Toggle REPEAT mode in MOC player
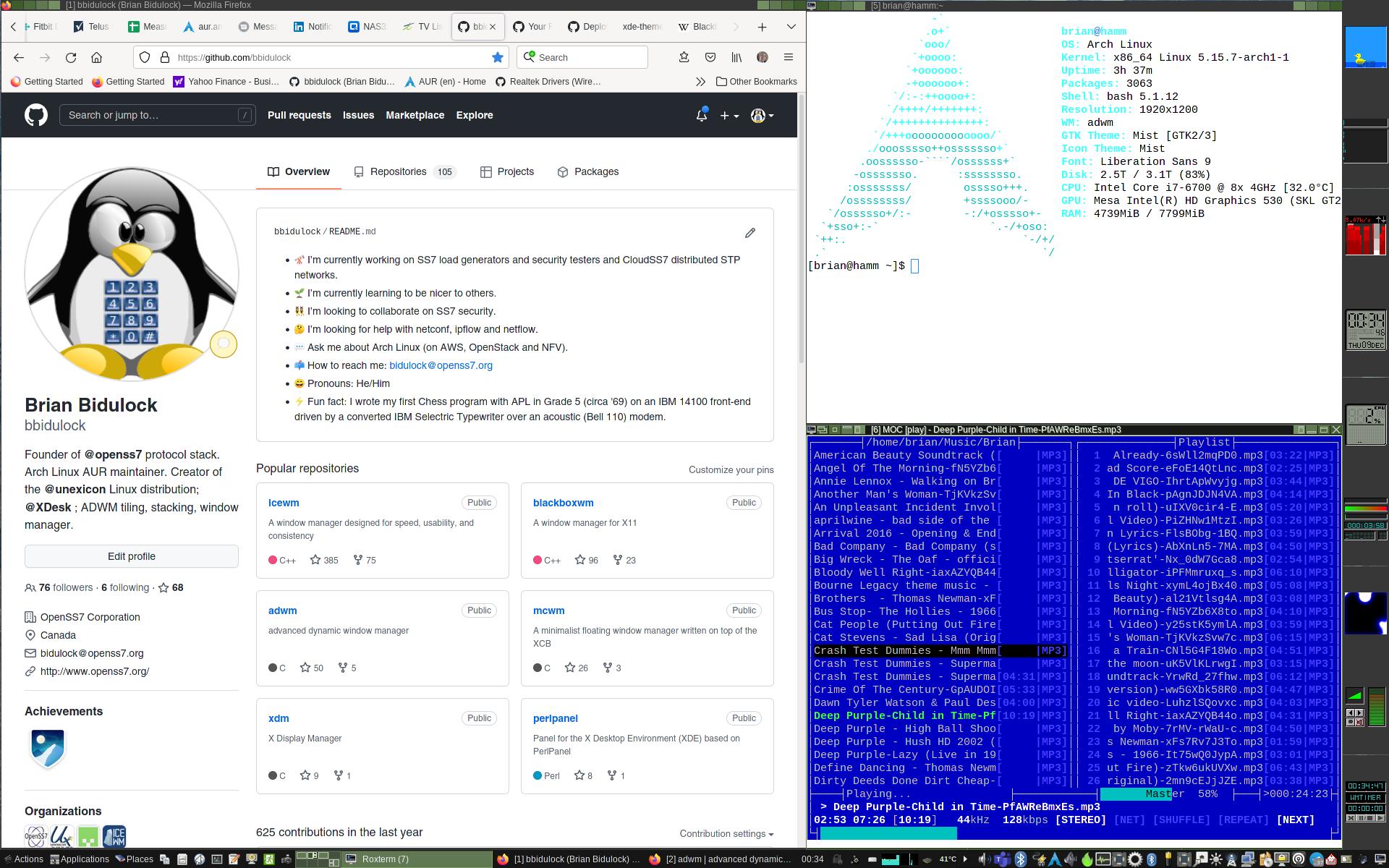The height and width of the screenshot is (868, 1389). point(1244,820)
